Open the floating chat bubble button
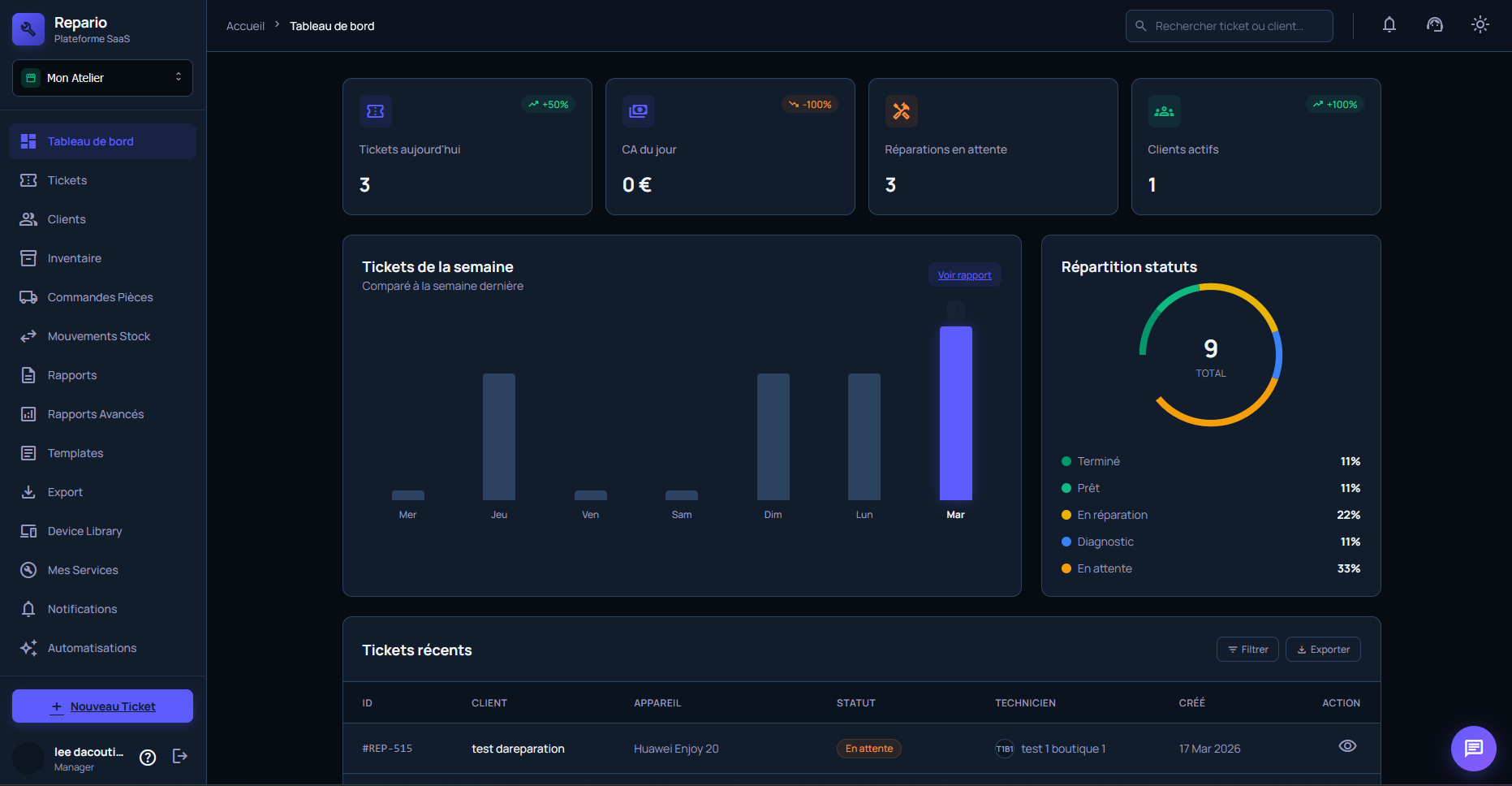This screenshot has height=786, width=1512. pos(1473,748)
